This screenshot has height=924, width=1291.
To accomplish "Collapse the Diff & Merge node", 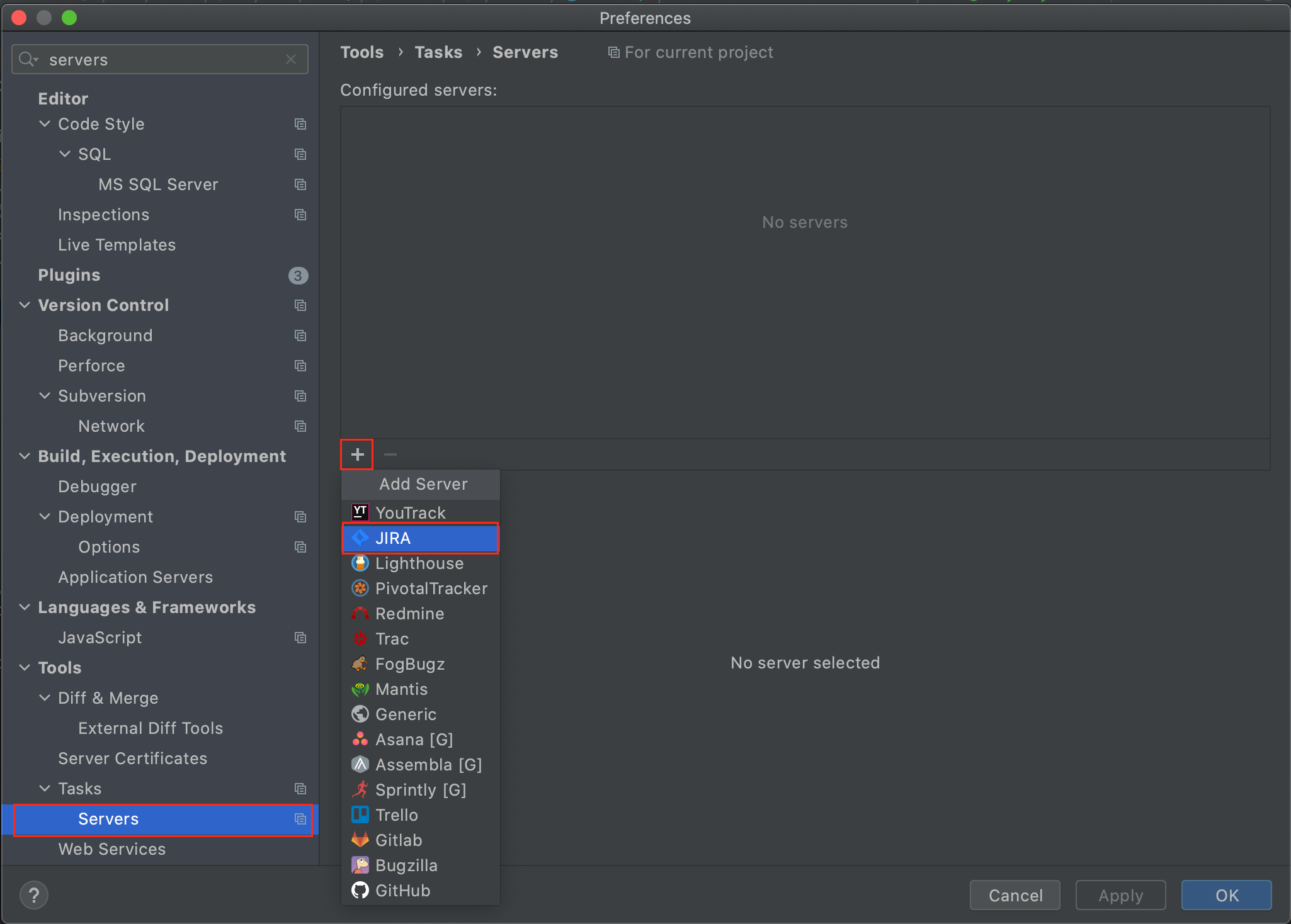I will [x=45, y=698].
